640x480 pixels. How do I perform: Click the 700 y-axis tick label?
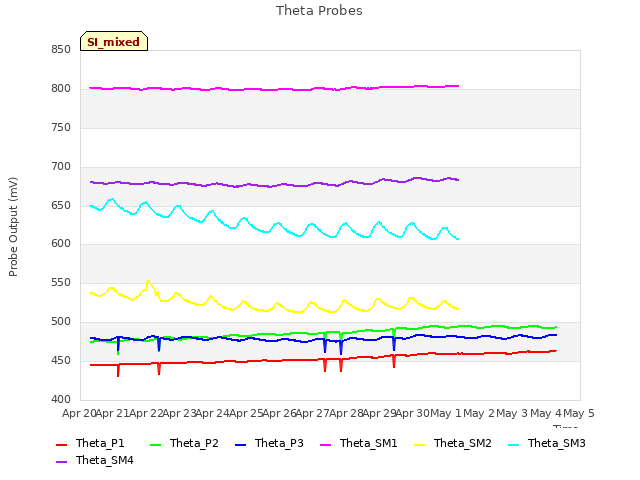(61, 167)
